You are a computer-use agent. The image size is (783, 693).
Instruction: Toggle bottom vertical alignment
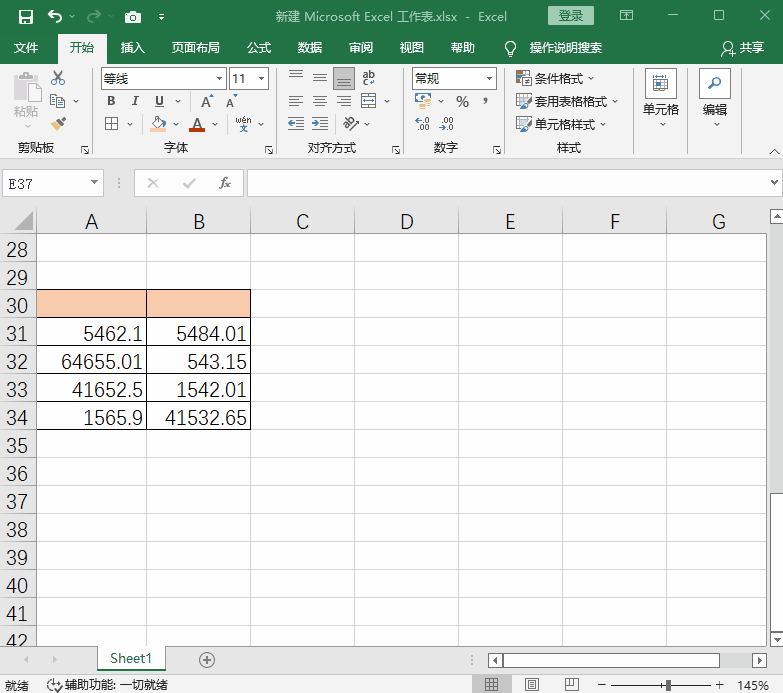click(x=344, y=78)
